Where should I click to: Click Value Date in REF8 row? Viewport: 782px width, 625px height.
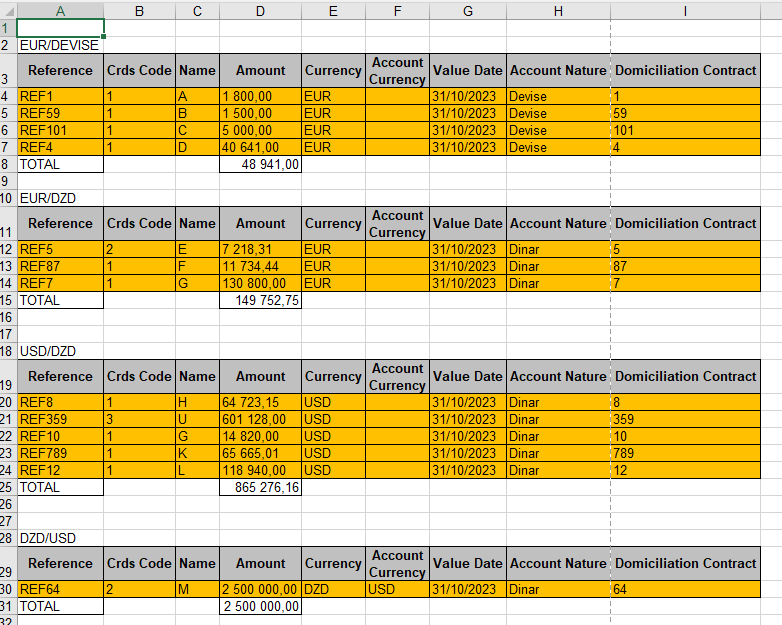[468, 402]
